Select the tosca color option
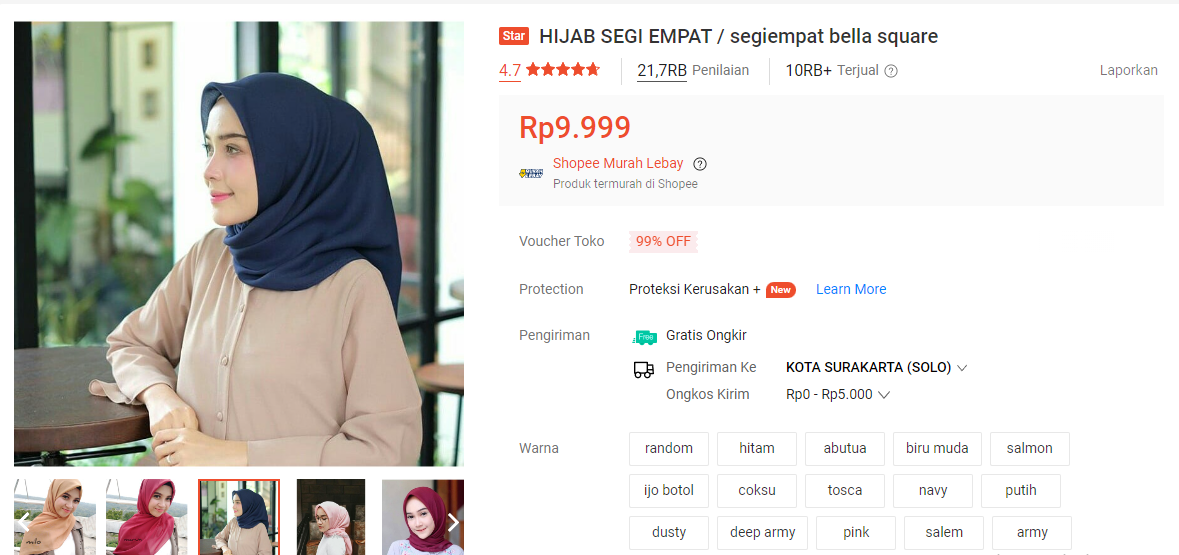This screenshot has height=555, width=1179. [844, 490]
